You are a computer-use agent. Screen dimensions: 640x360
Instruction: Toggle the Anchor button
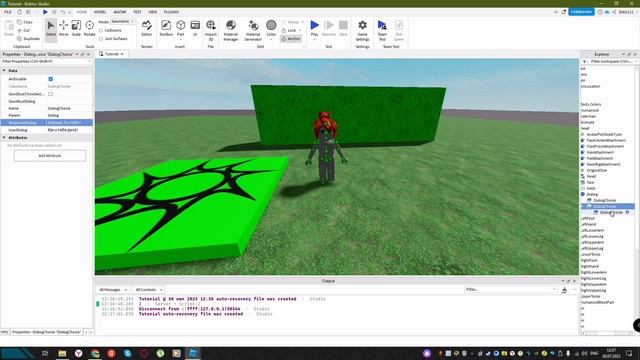point(291,39)
